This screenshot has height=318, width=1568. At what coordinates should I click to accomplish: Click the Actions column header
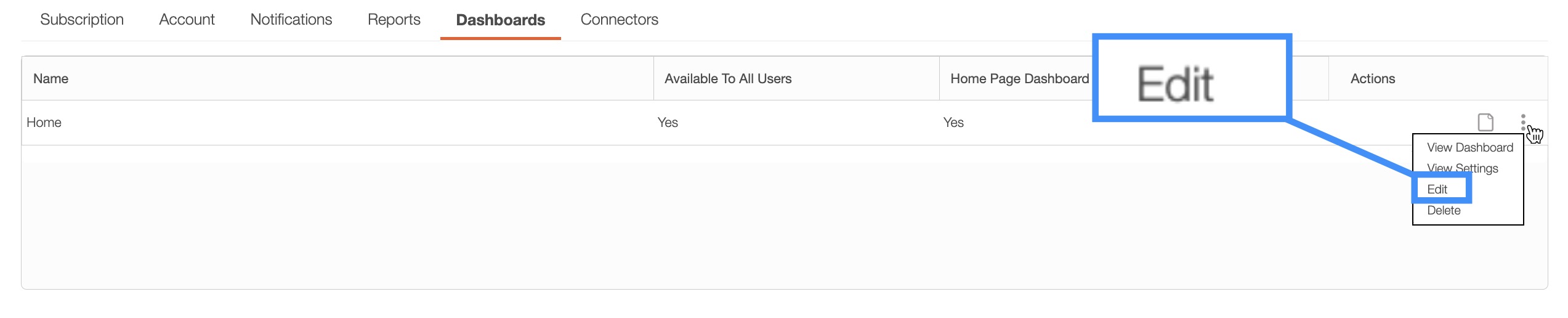1372,79
